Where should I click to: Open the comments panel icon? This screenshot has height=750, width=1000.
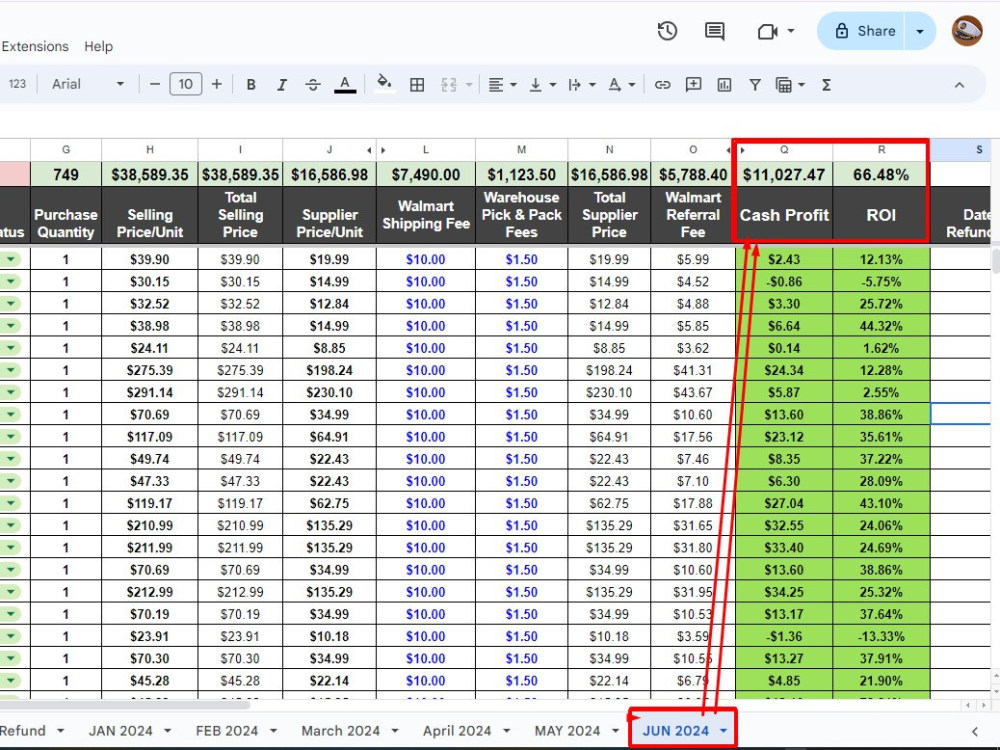pyautogui.click(x=714, y=31)
